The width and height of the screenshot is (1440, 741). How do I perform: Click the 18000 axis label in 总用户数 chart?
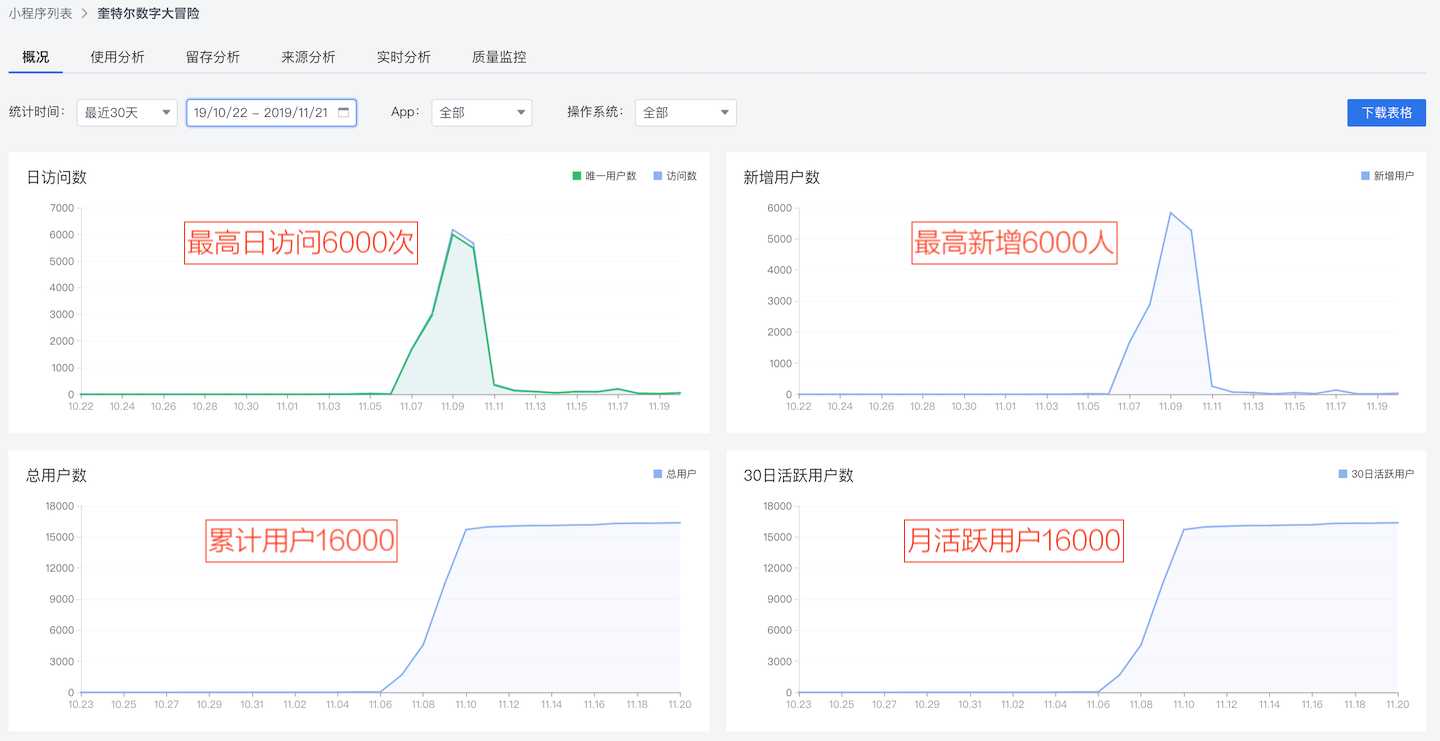tap(60, 506)
